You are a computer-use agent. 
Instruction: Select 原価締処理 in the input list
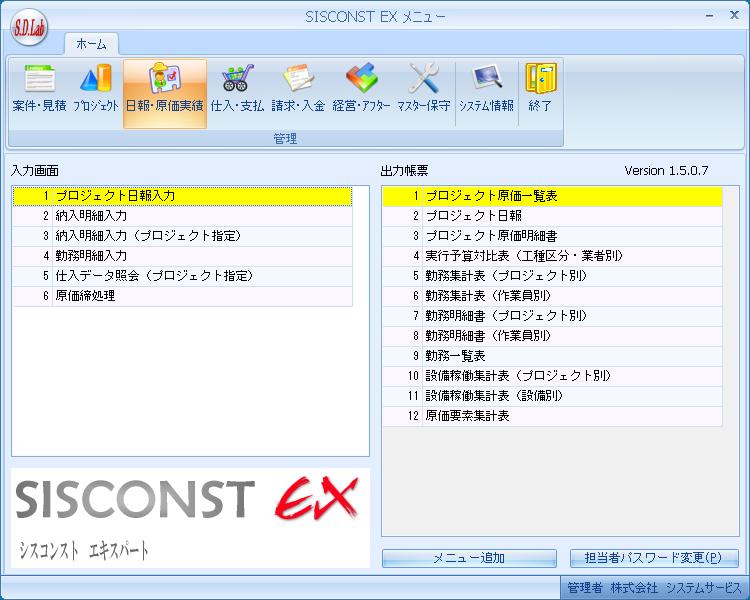[x=183, y=296]
